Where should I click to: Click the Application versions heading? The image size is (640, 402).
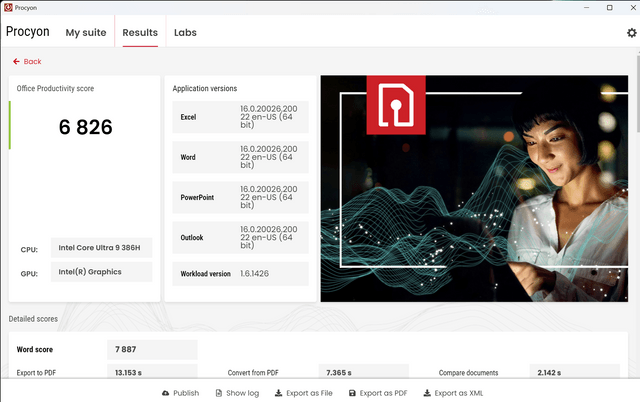(x=204, y=88)
